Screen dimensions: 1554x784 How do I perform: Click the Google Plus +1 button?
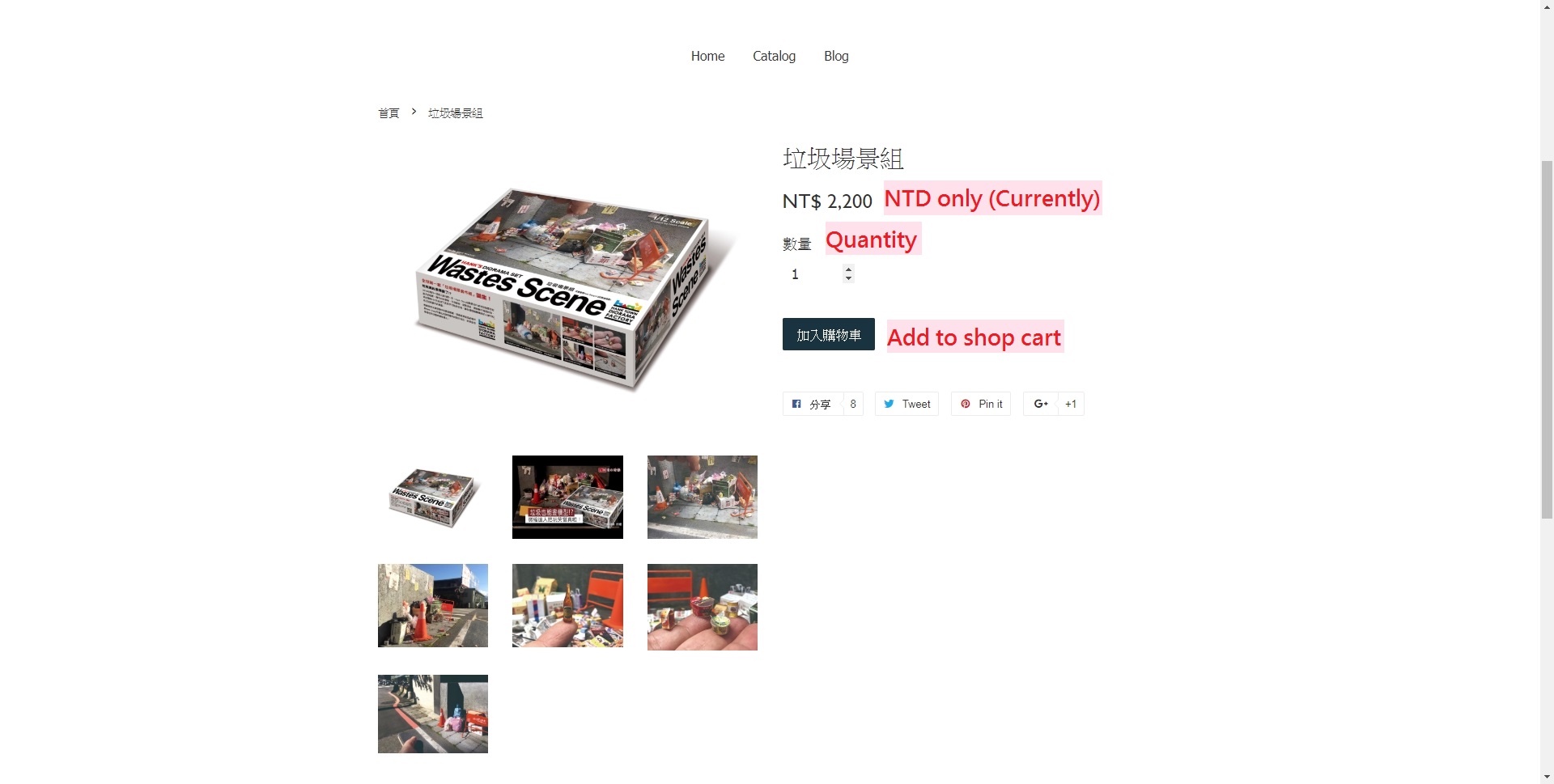pos(1054,404)
